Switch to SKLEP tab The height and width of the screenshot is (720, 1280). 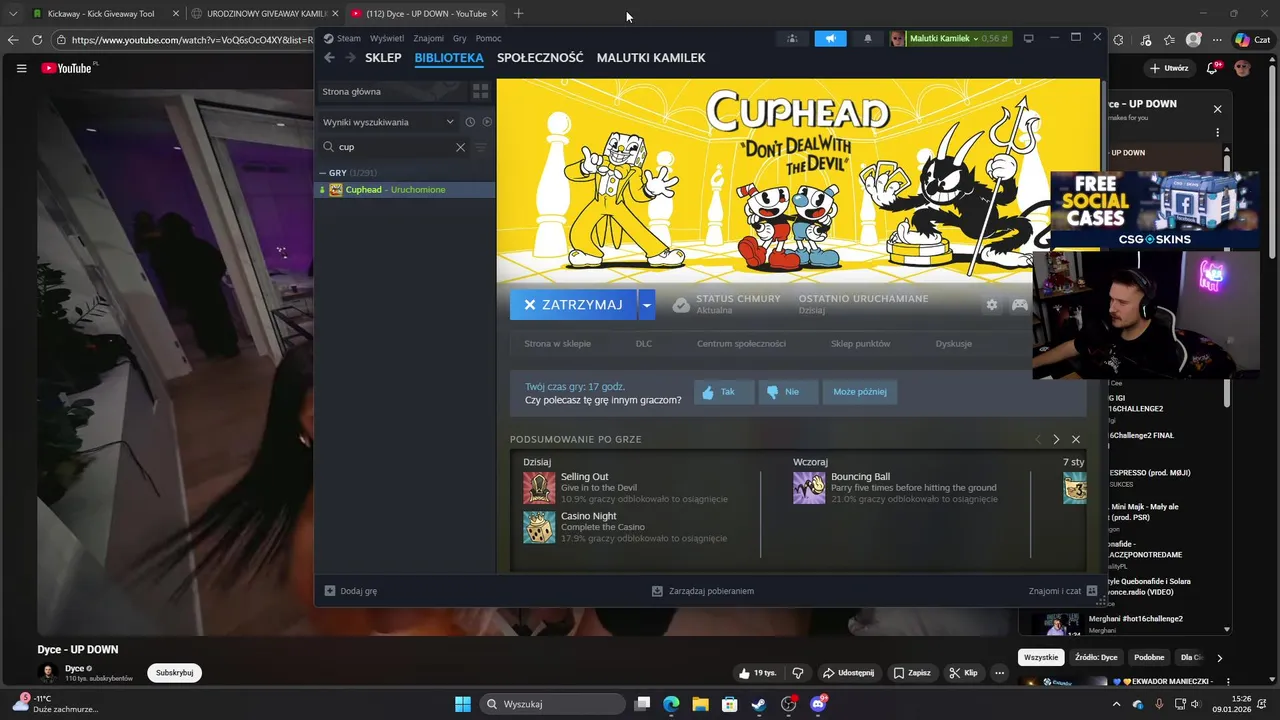point(383,58)
